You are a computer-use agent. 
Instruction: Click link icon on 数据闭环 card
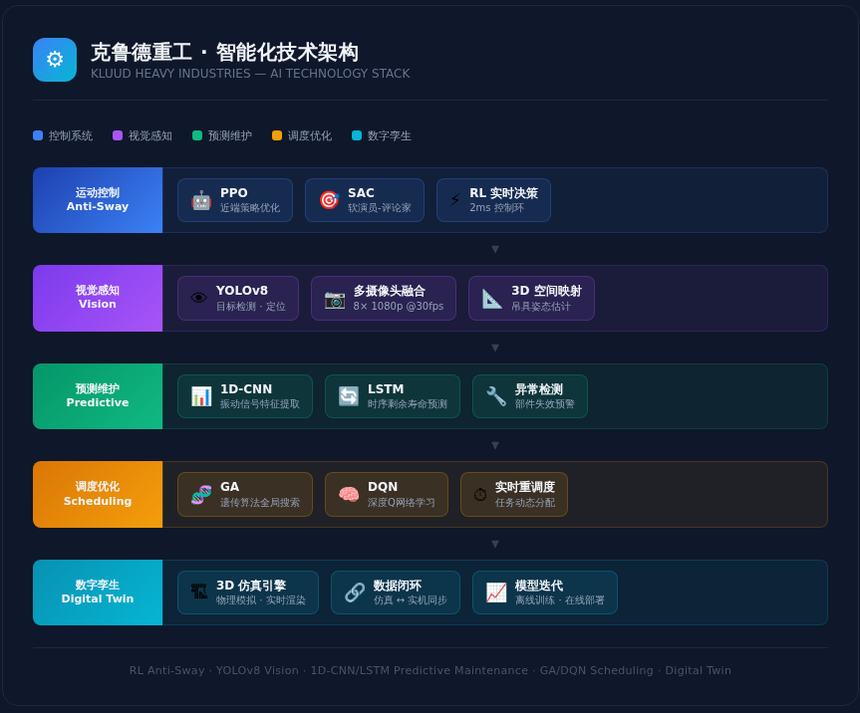[355, 592]
